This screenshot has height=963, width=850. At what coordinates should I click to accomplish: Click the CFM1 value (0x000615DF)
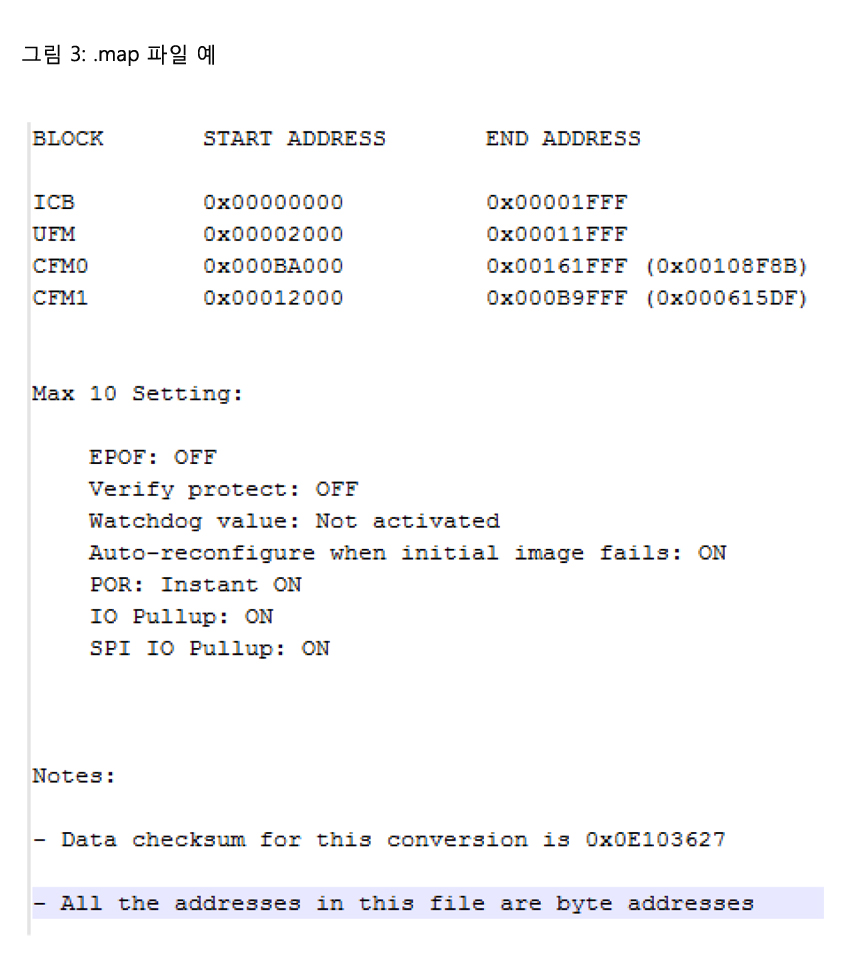(x=726, y=298)
